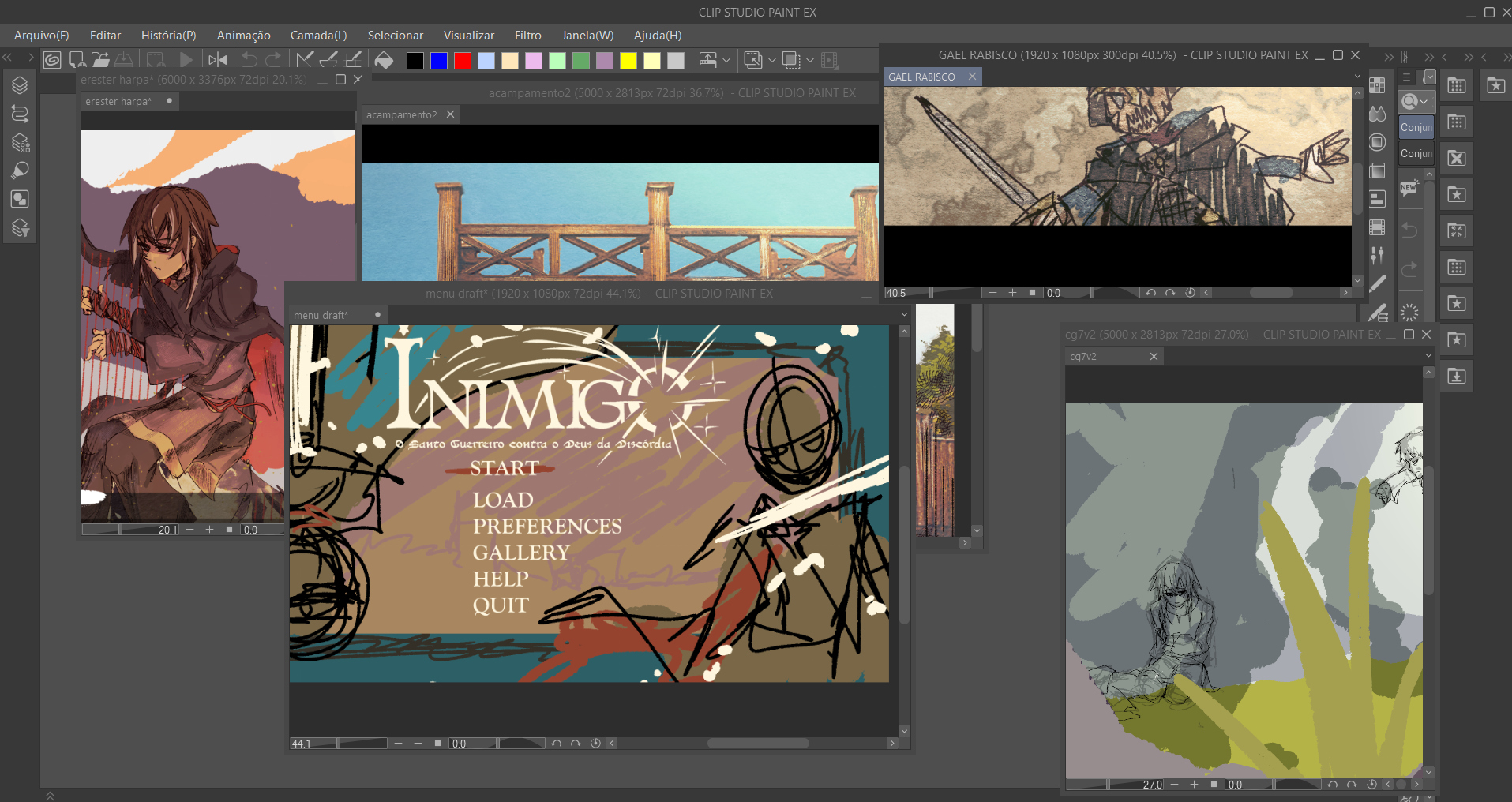Open the light bulb icon in left sidebar
This screenshot has width=1512, height=802.
20,171
